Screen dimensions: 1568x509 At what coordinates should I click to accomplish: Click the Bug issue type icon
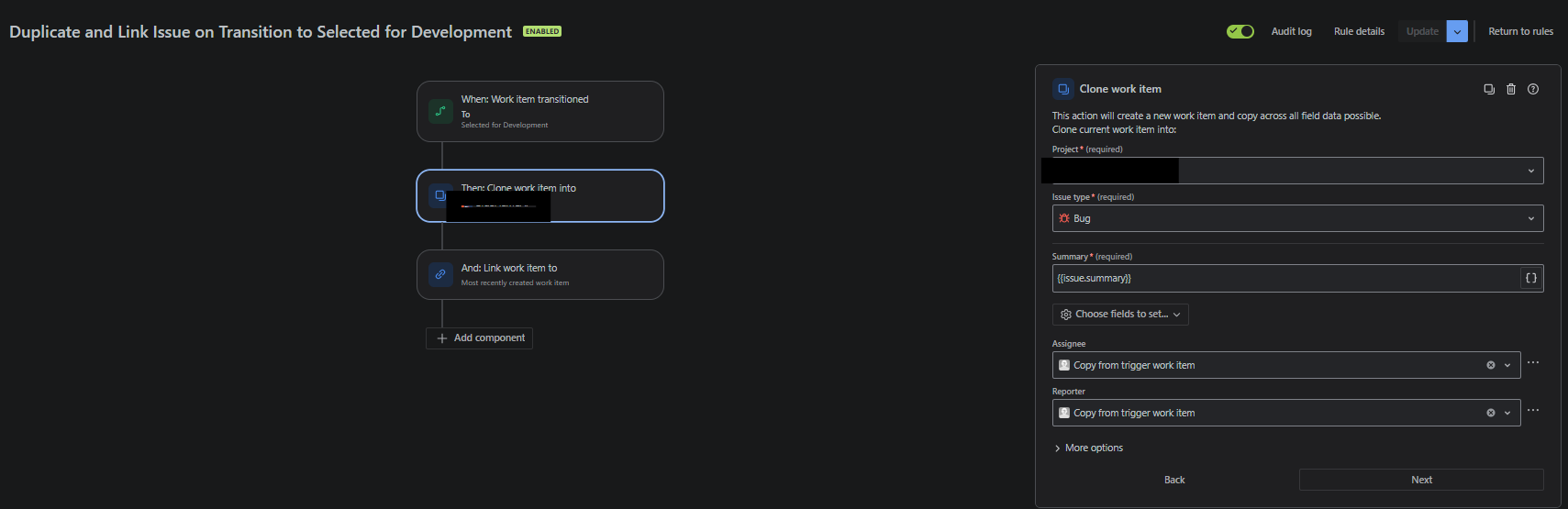click(x=1064, y=218)
